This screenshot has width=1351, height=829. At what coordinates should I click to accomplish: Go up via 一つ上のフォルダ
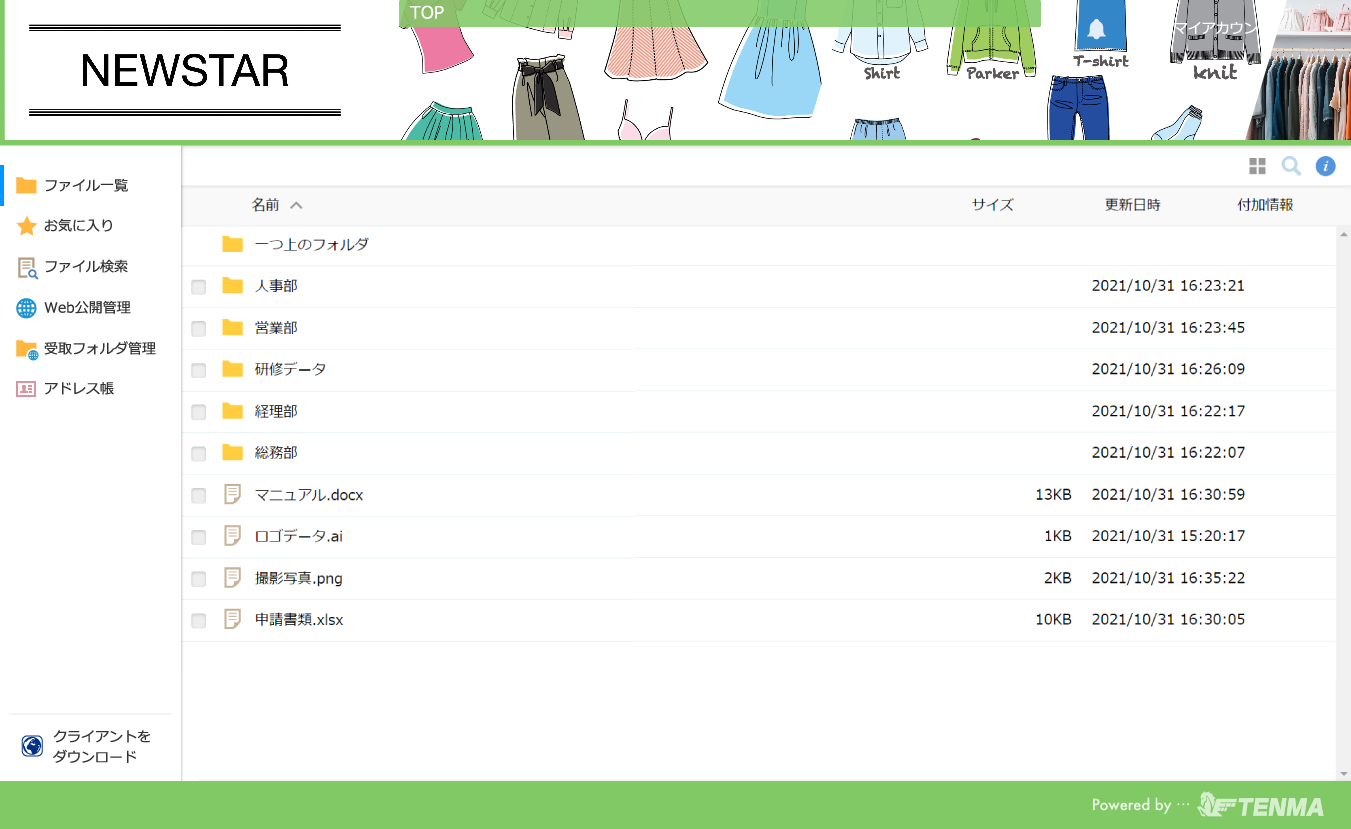click(x=311, y=244)
